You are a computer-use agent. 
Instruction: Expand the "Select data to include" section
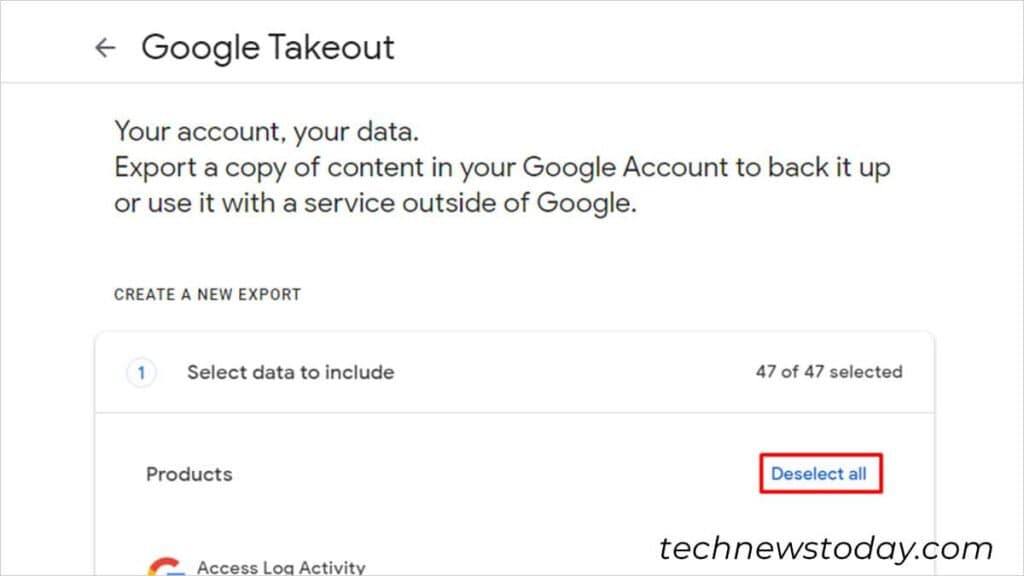(290, 372)
